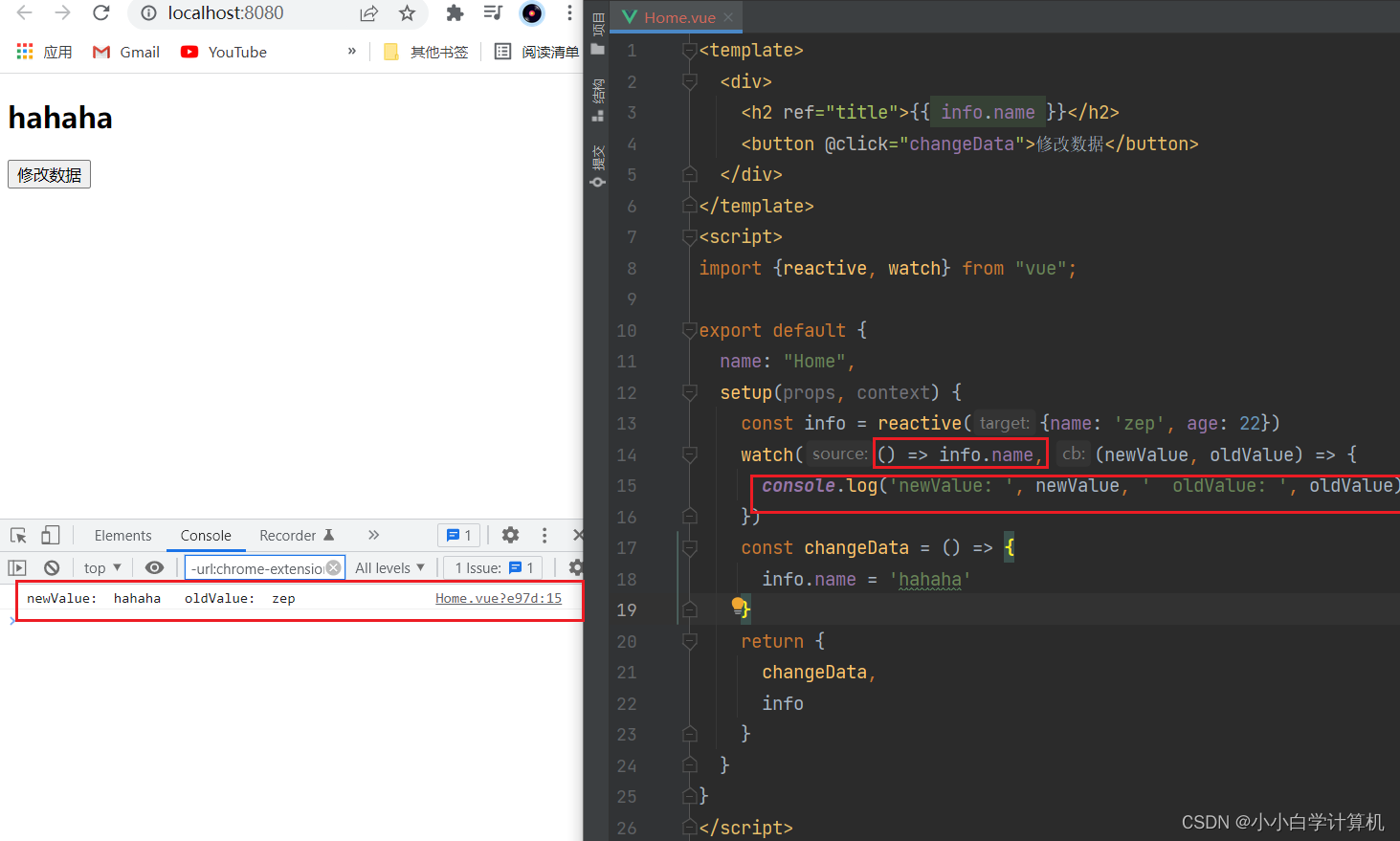This screenshot has height=841, width=1400.
Task: Collapse the watch callback at line 14
Action: (689, 454)
